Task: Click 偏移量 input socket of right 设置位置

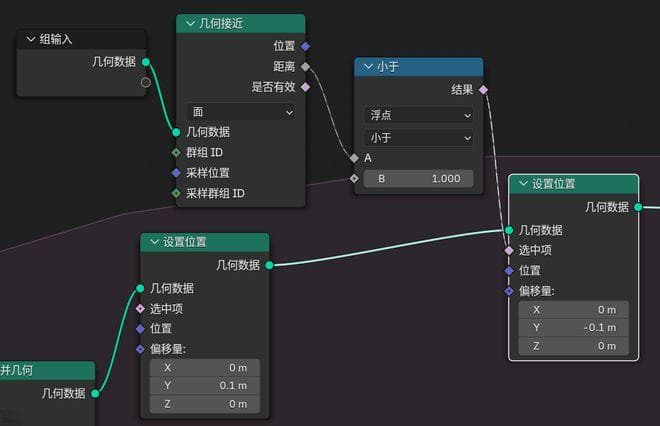Action: [509, 291]
